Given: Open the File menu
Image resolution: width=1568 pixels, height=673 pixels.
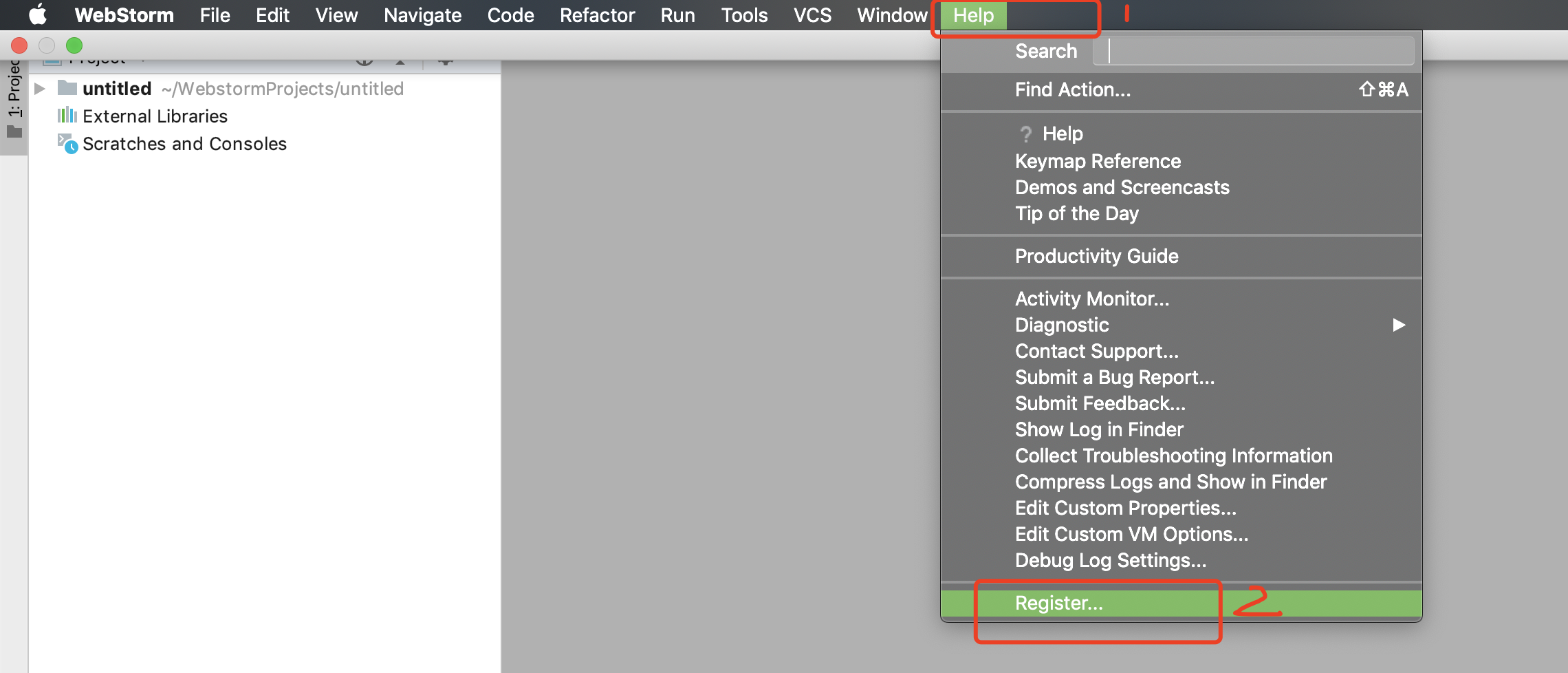Looking at the screenshot, I should point(215,15).
